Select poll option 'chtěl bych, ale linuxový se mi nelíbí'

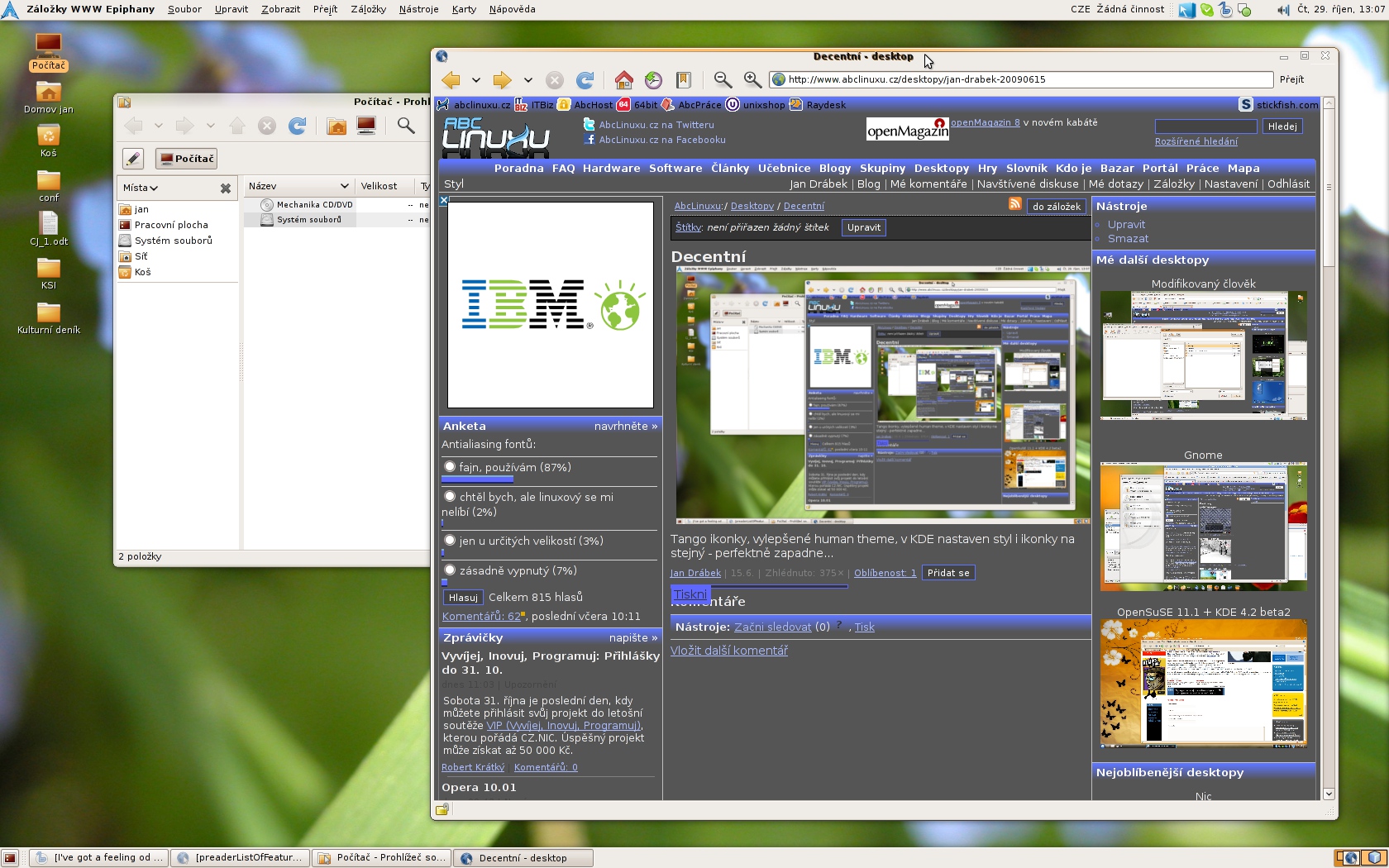(450, 497)
